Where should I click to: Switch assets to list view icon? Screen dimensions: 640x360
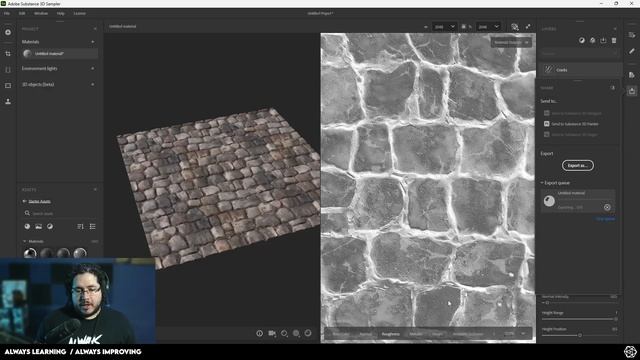point(93,227)
